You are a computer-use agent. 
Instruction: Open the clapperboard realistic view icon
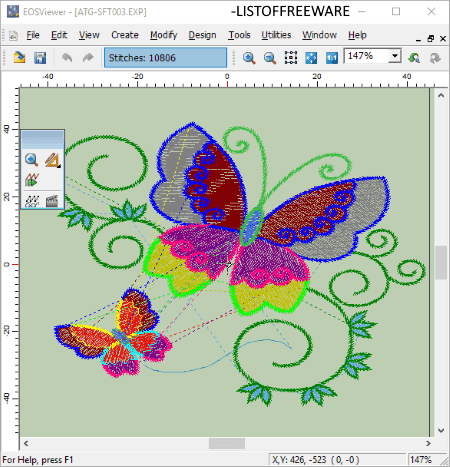click(52, 201)
